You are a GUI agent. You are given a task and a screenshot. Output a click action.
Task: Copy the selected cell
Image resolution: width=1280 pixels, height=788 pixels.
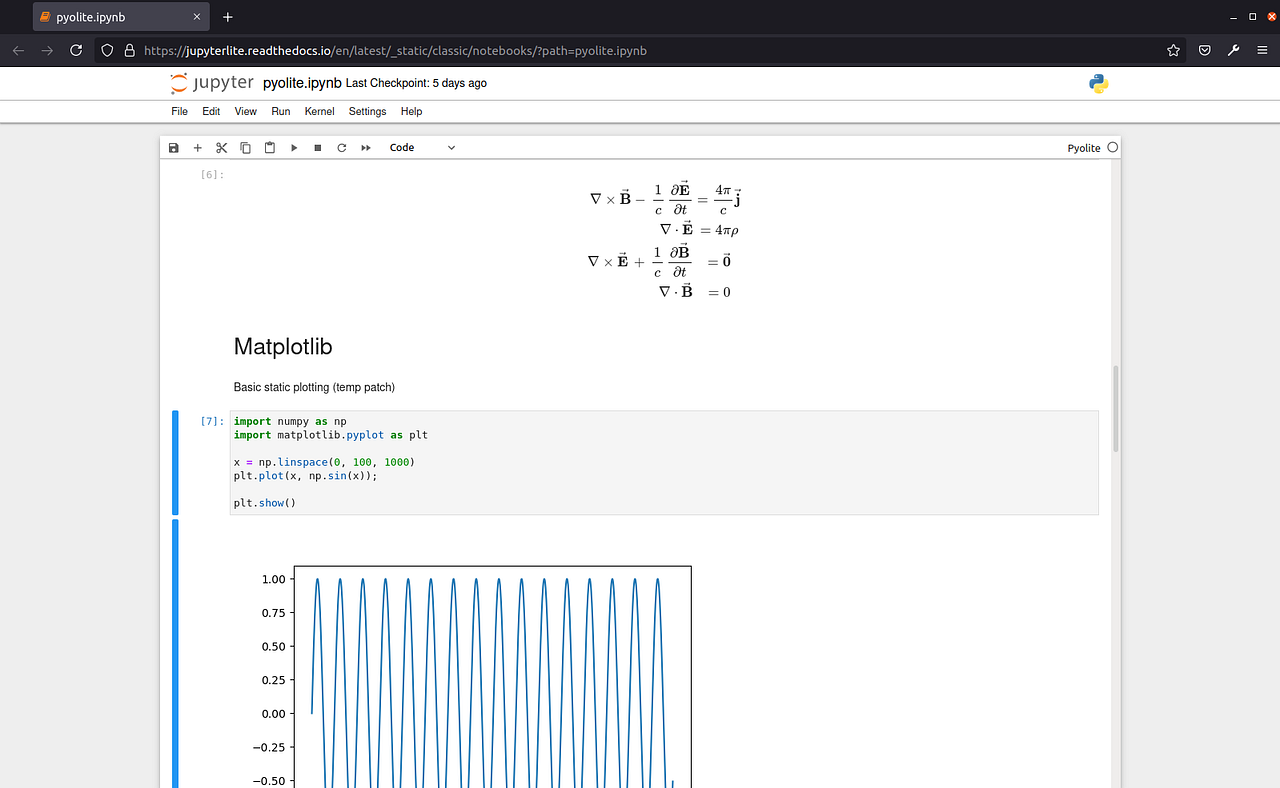tap(245, 147)
